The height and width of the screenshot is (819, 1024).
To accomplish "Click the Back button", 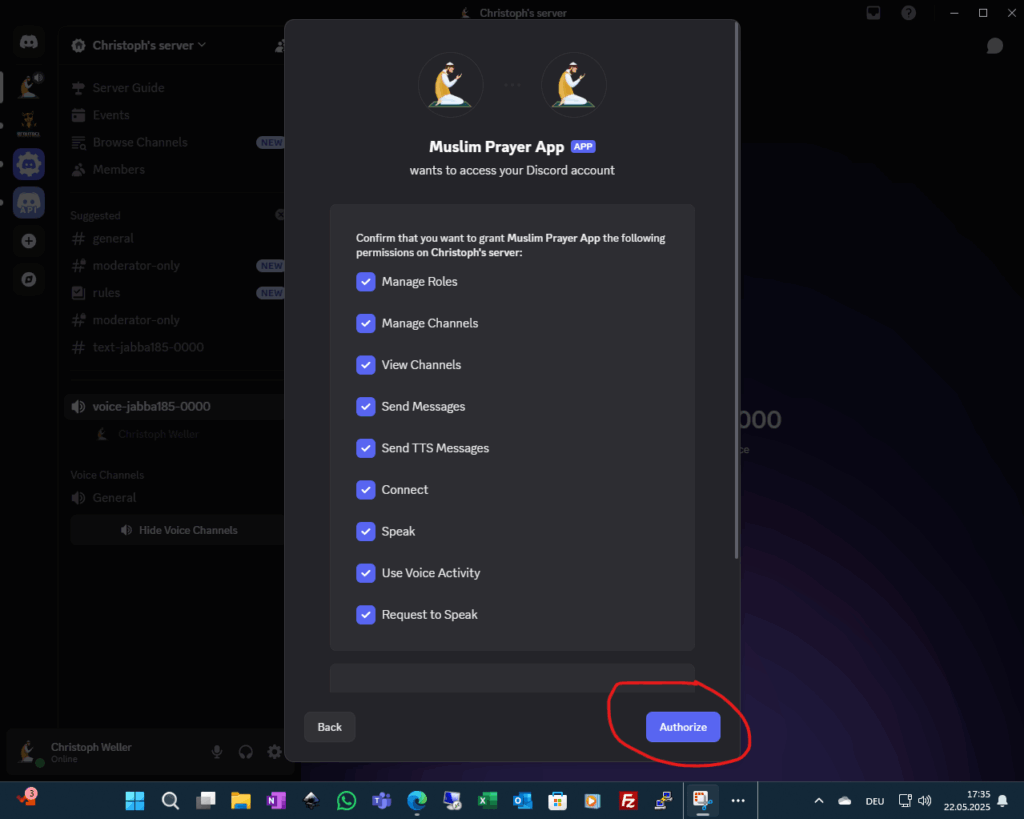I will 329,727.
